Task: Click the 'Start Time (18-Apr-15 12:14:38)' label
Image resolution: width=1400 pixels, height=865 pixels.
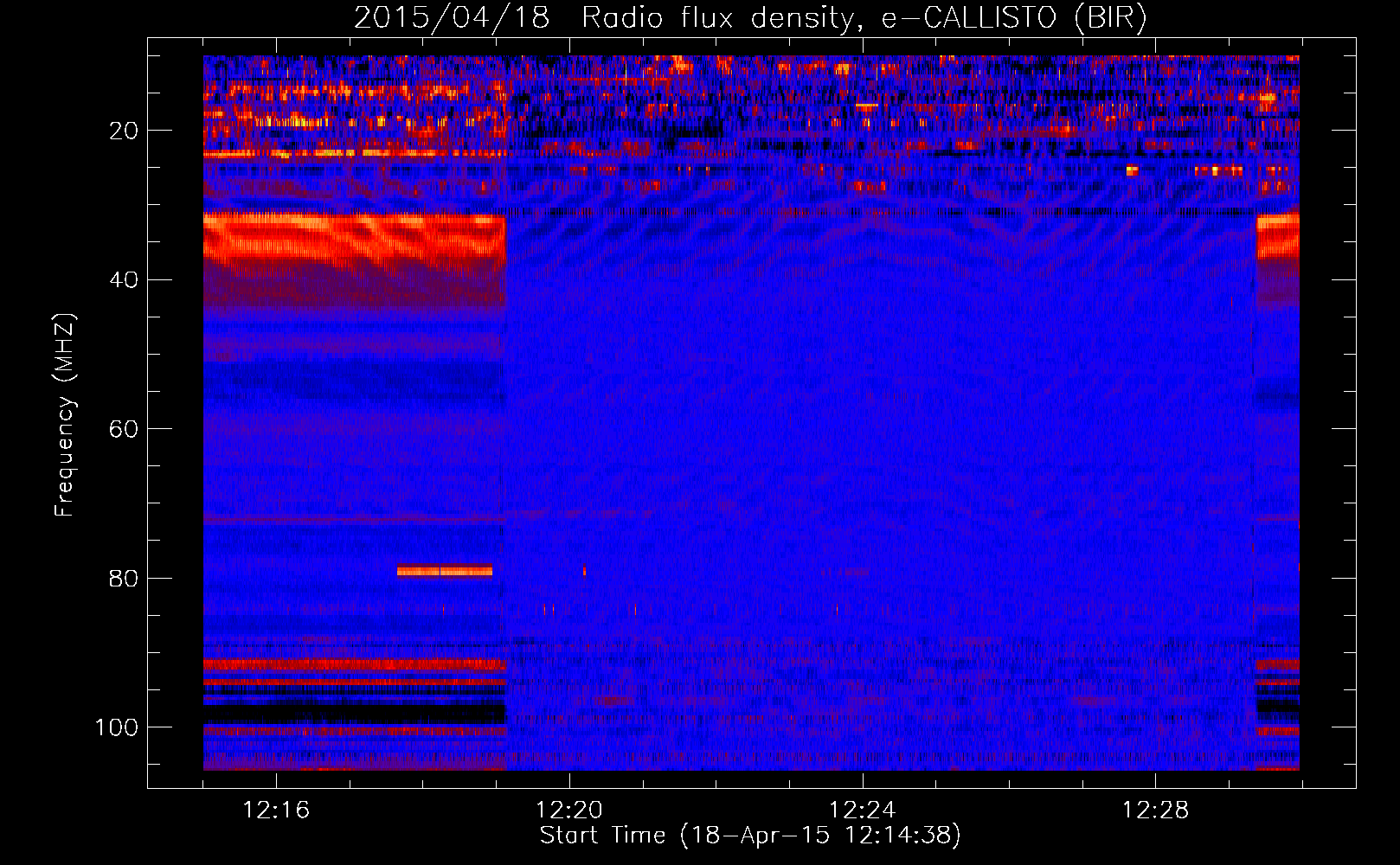Action: point(750,835)
